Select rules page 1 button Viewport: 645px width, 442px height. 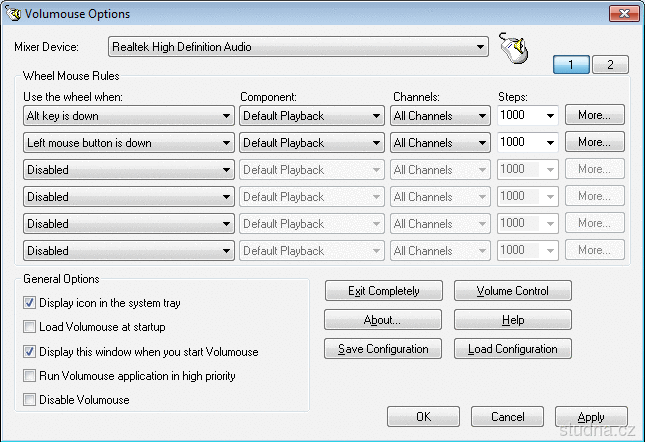pyautogui.click(x=571, y=65)
